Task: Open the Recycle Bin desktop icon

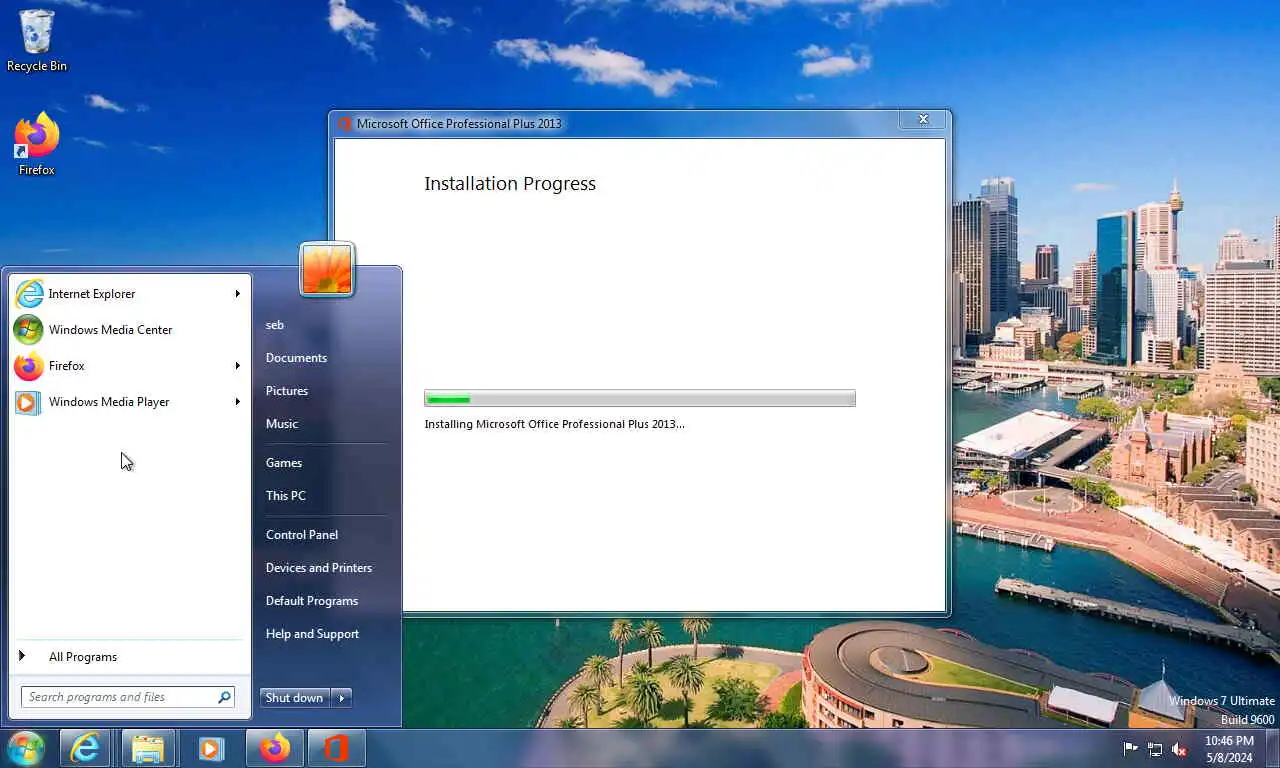Action: point(37,41)
